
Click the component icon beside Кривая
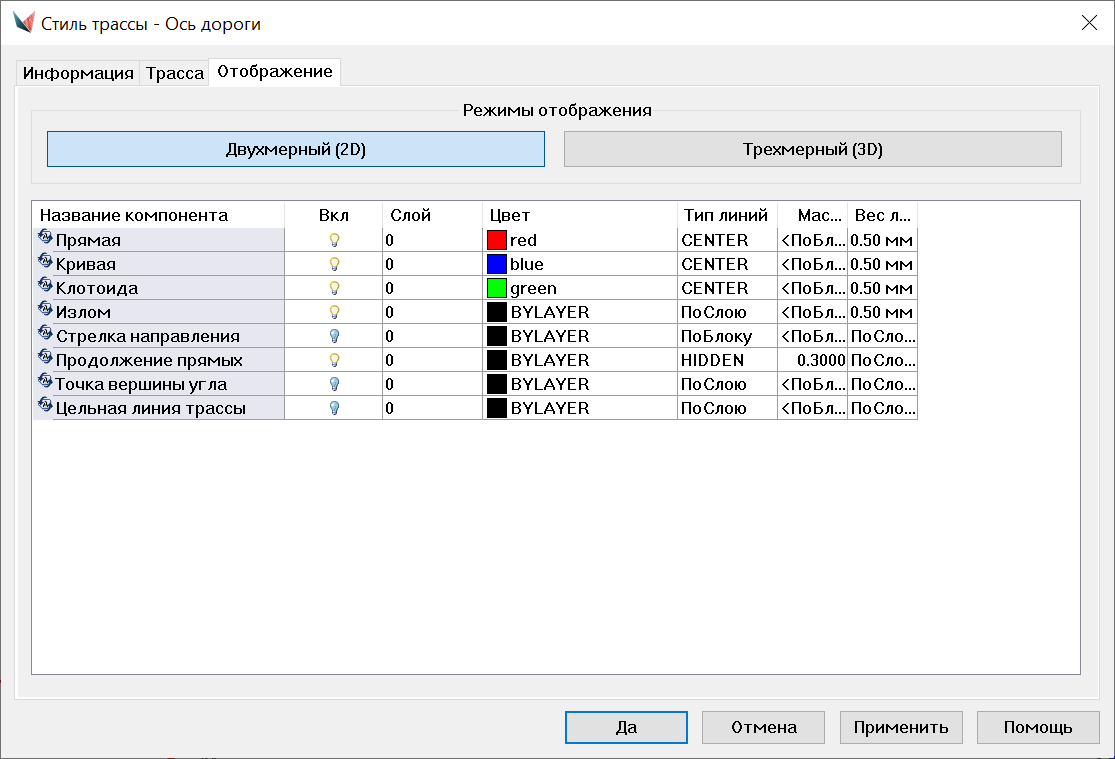(x=45, y=263)
